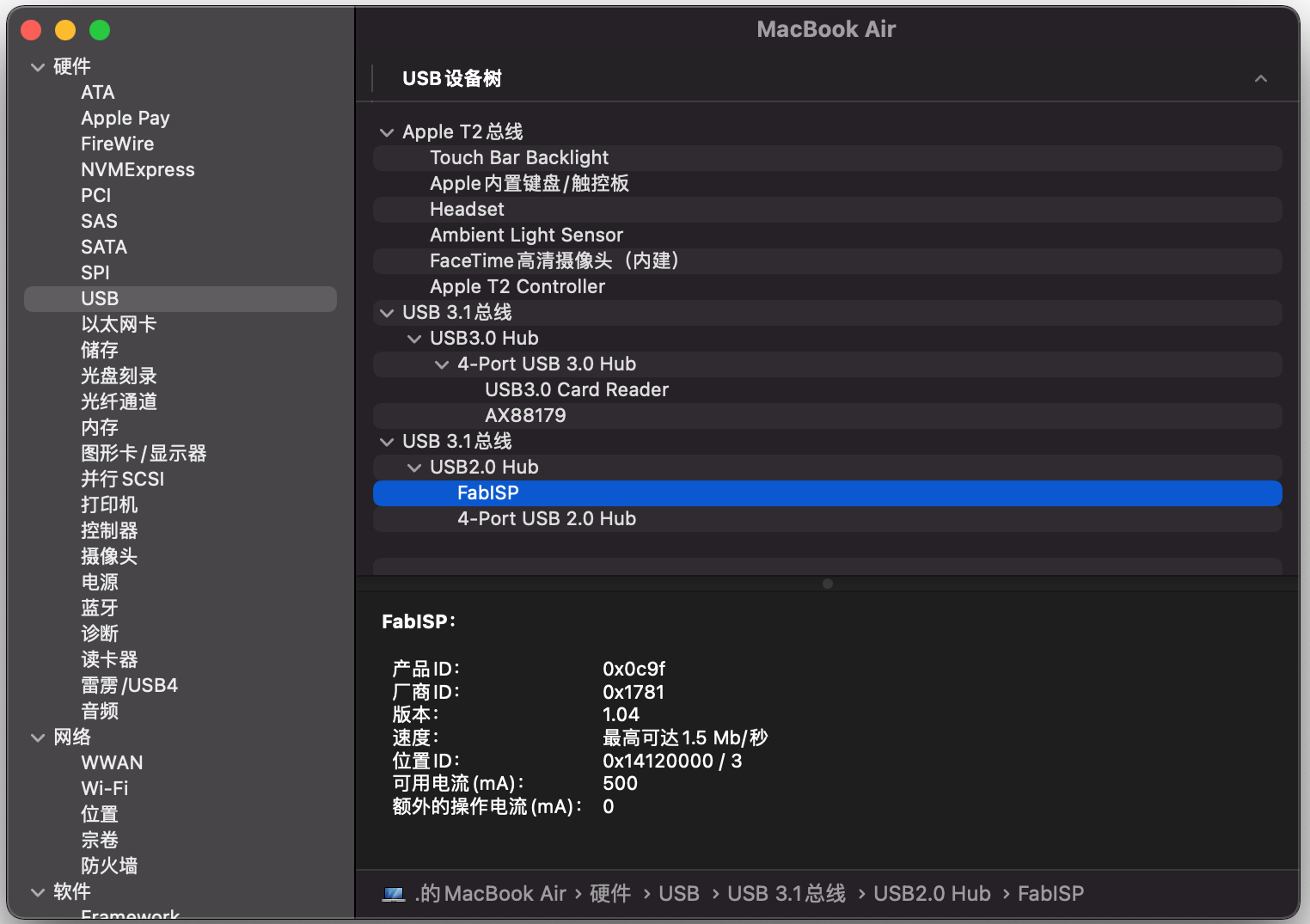
Task: Select Wi-Fi under the network section
Action: tap(104, 789)
